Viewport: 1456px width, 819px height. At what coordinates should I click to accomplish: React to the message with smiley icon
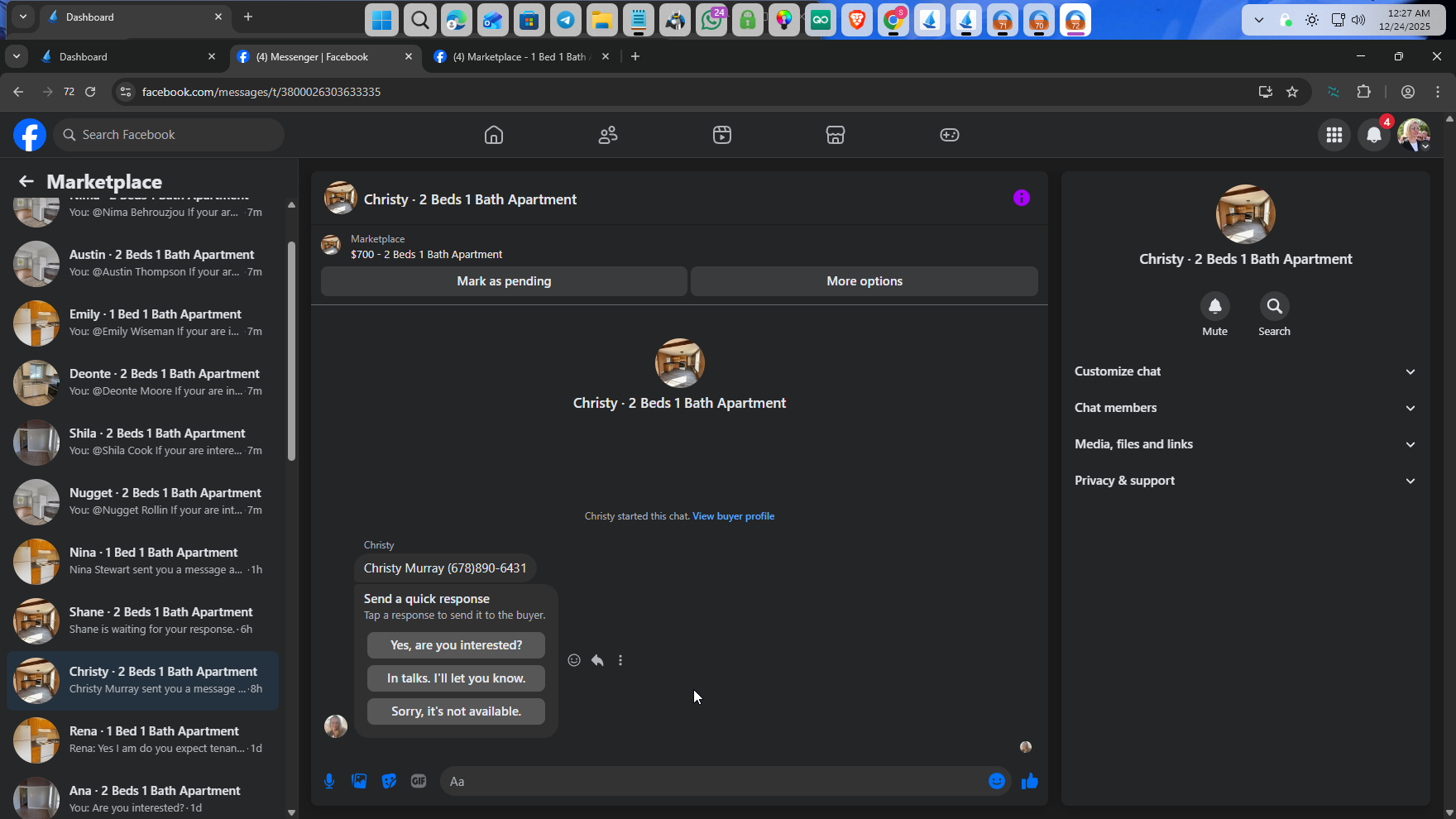[574, 660]
